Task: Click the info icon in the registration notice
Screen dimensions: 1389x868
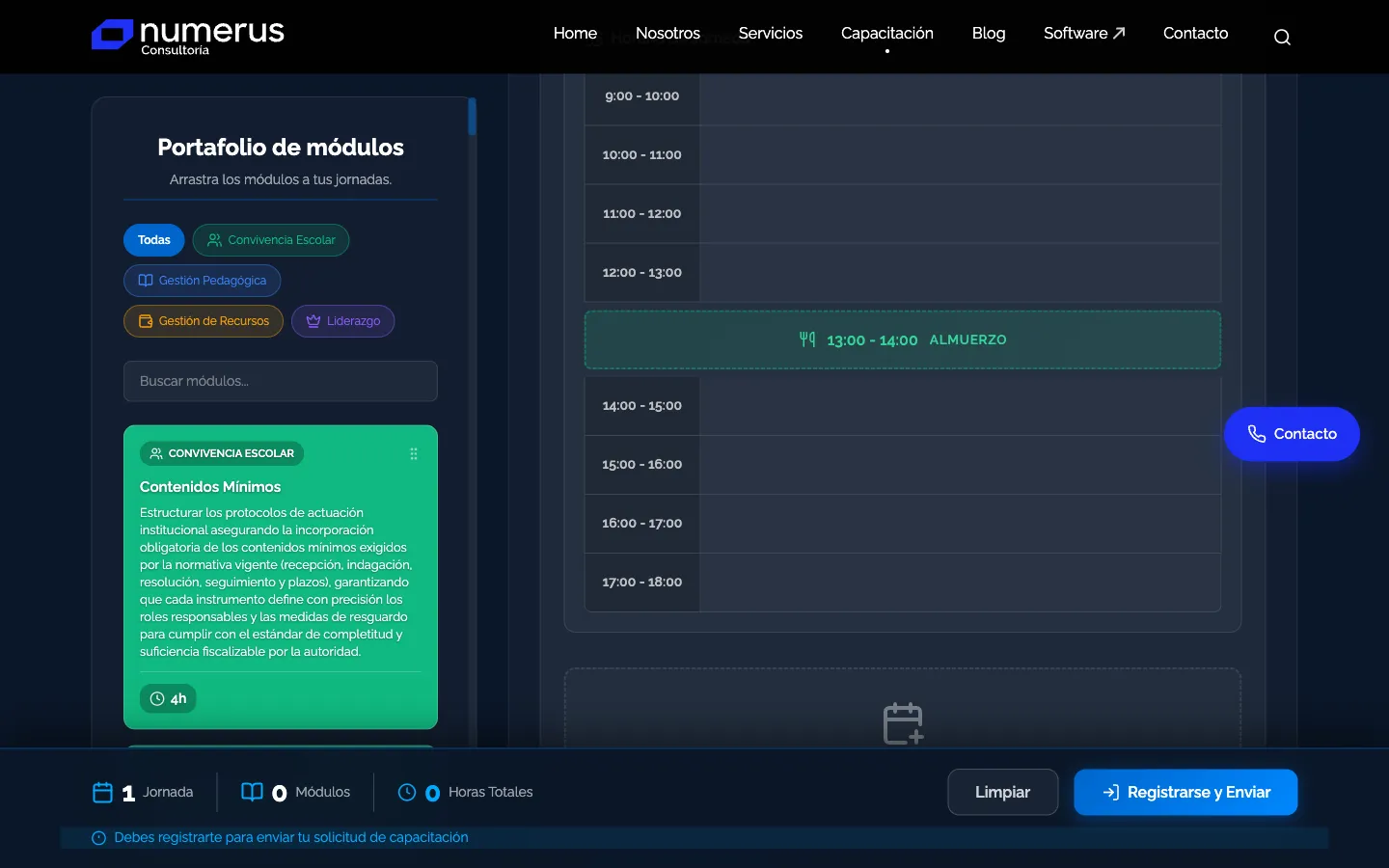Action: [99, 838]
